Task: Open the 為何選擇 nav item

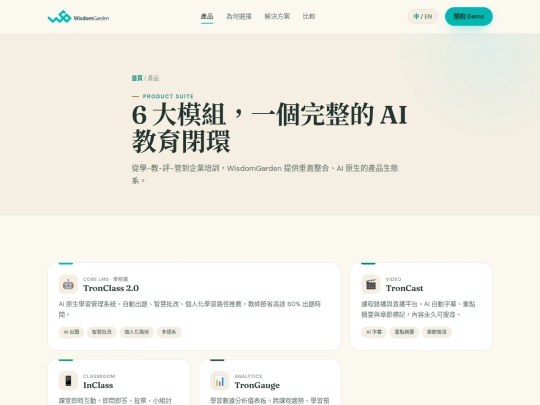Action: 239,17
